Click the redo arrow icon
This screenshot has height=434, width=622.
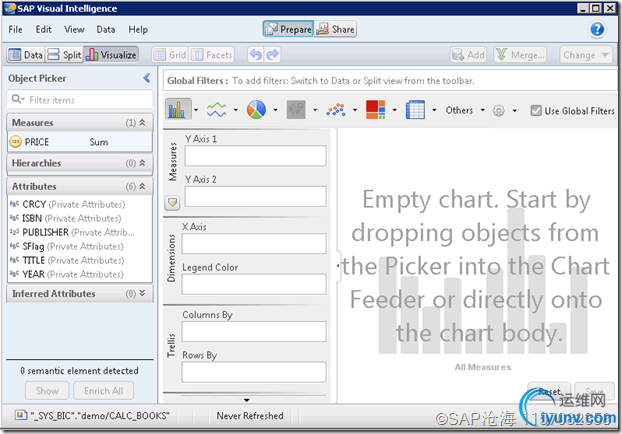click(x=273, y=55)
